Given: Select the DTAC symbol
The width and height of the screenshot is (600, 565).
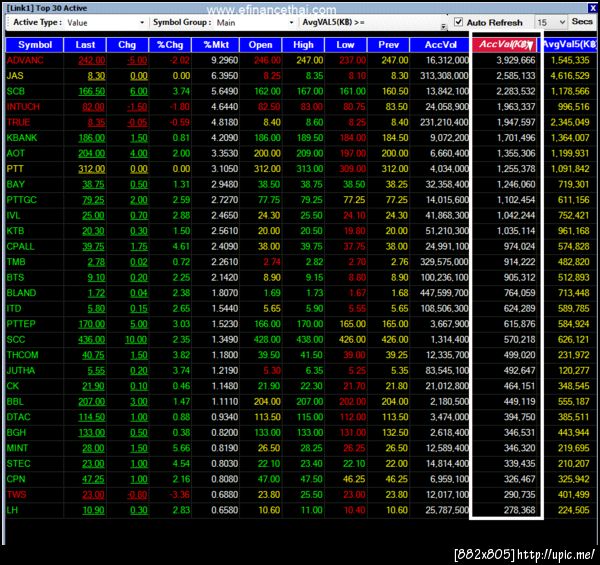Looking at the screenshot, I should [x=18, y=417].
